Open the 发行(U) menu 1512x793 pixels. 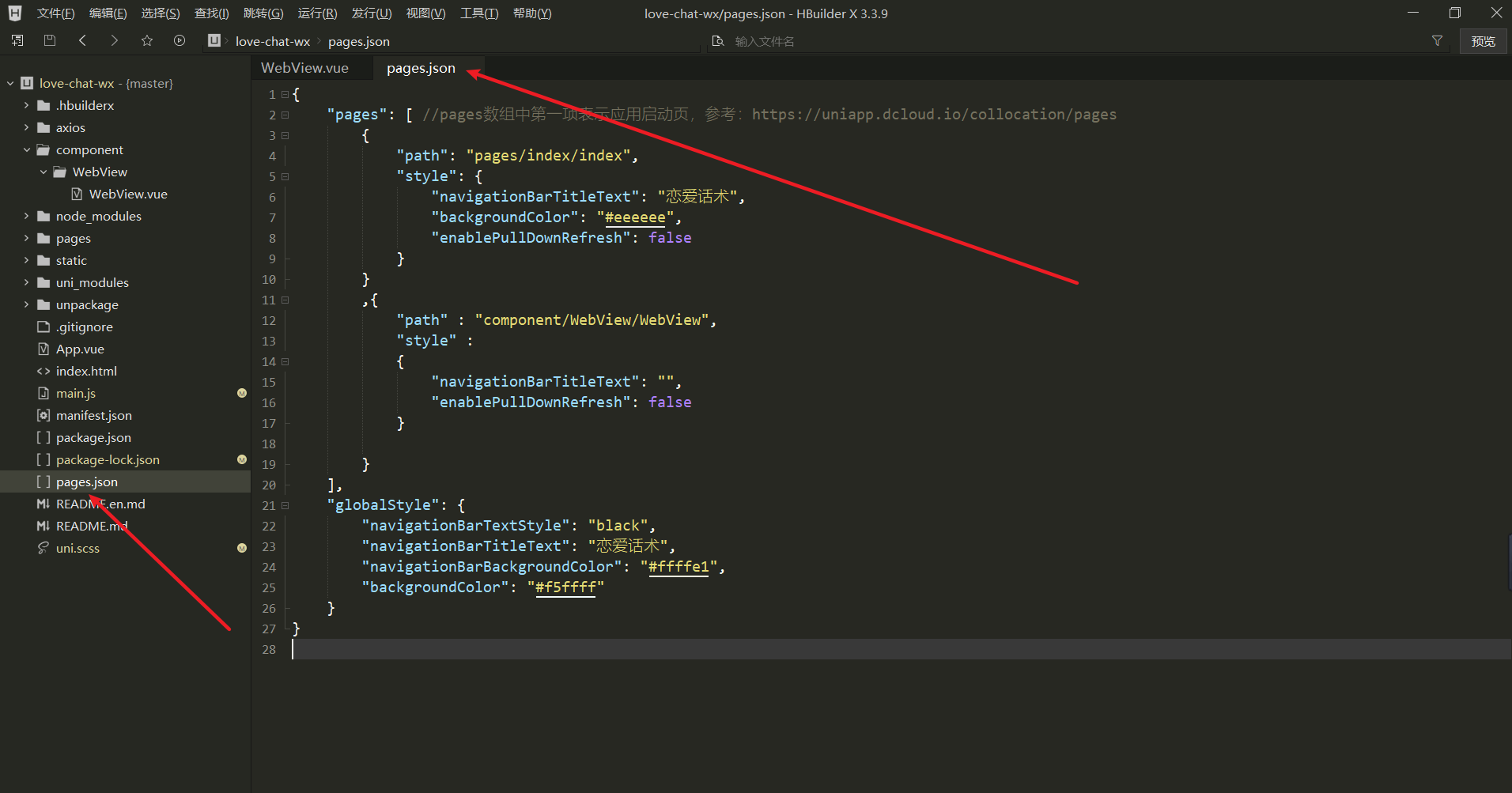click(x=372, y=13)
